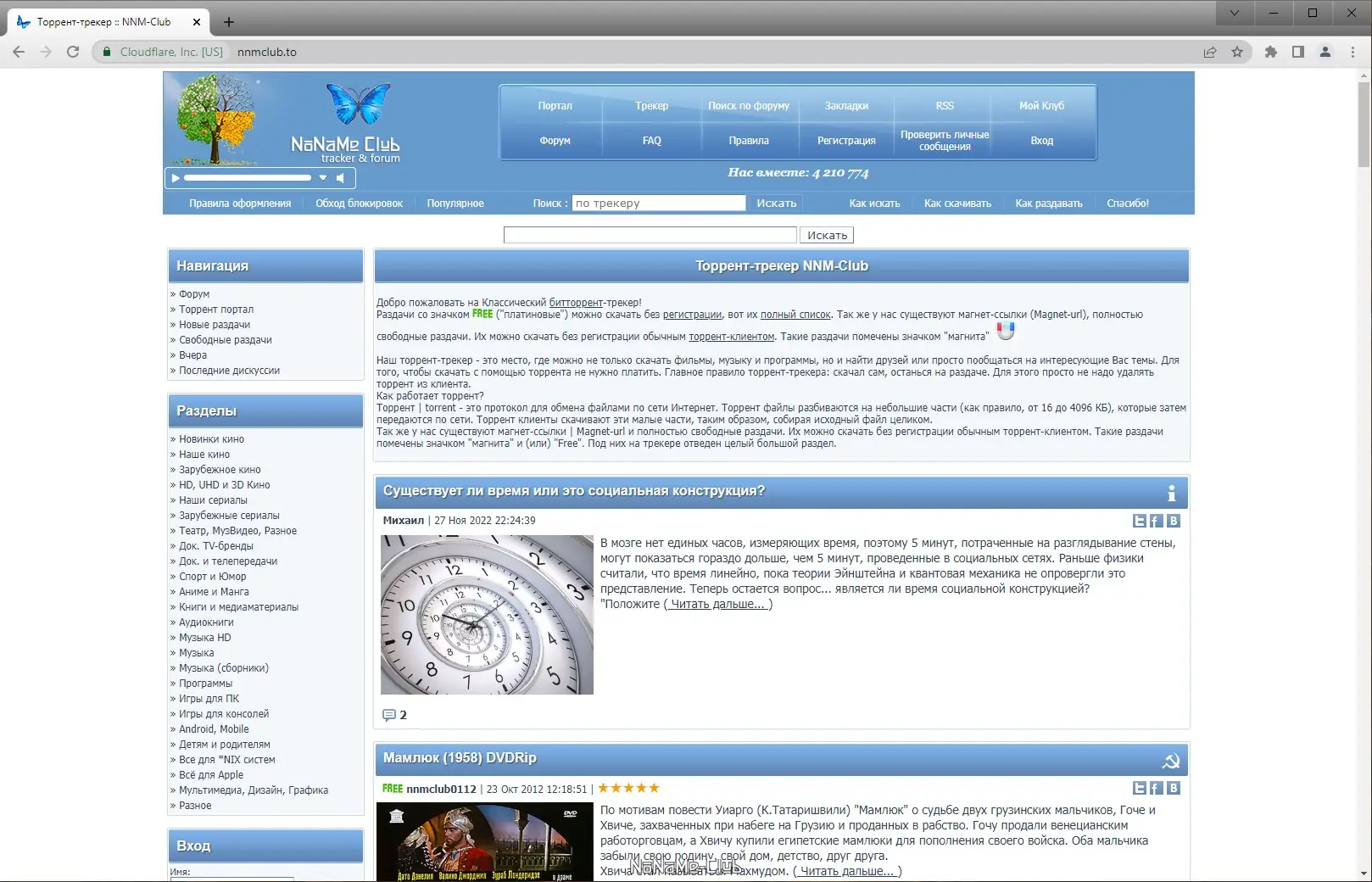Screen dimensions: 1372x882
Task: Open Новые раздачи in Навигация panel
Action: coord(215,325)
